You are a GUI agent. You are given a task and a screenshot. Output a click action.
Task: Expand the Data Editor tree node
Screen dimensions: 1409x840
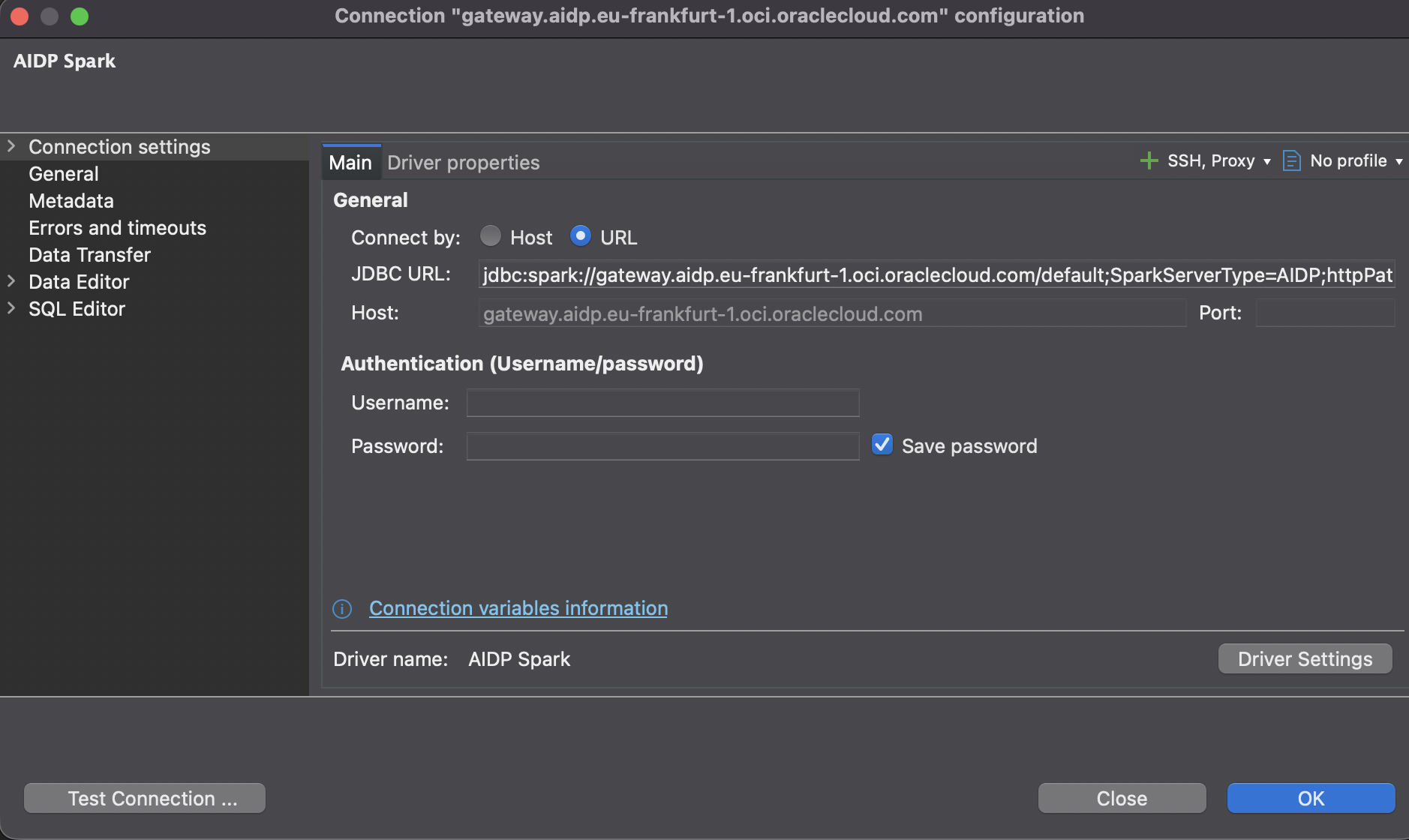pyautogui.click(x=11, y=281)
